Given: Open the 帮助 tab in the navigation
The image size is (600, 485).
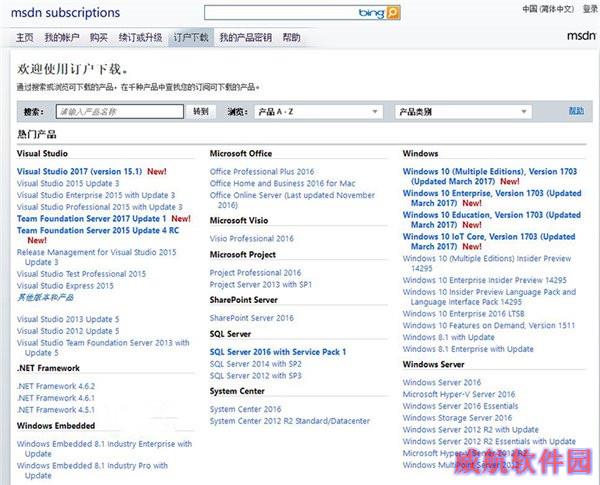Looking at the screenshot, I should tap(291, 38).
